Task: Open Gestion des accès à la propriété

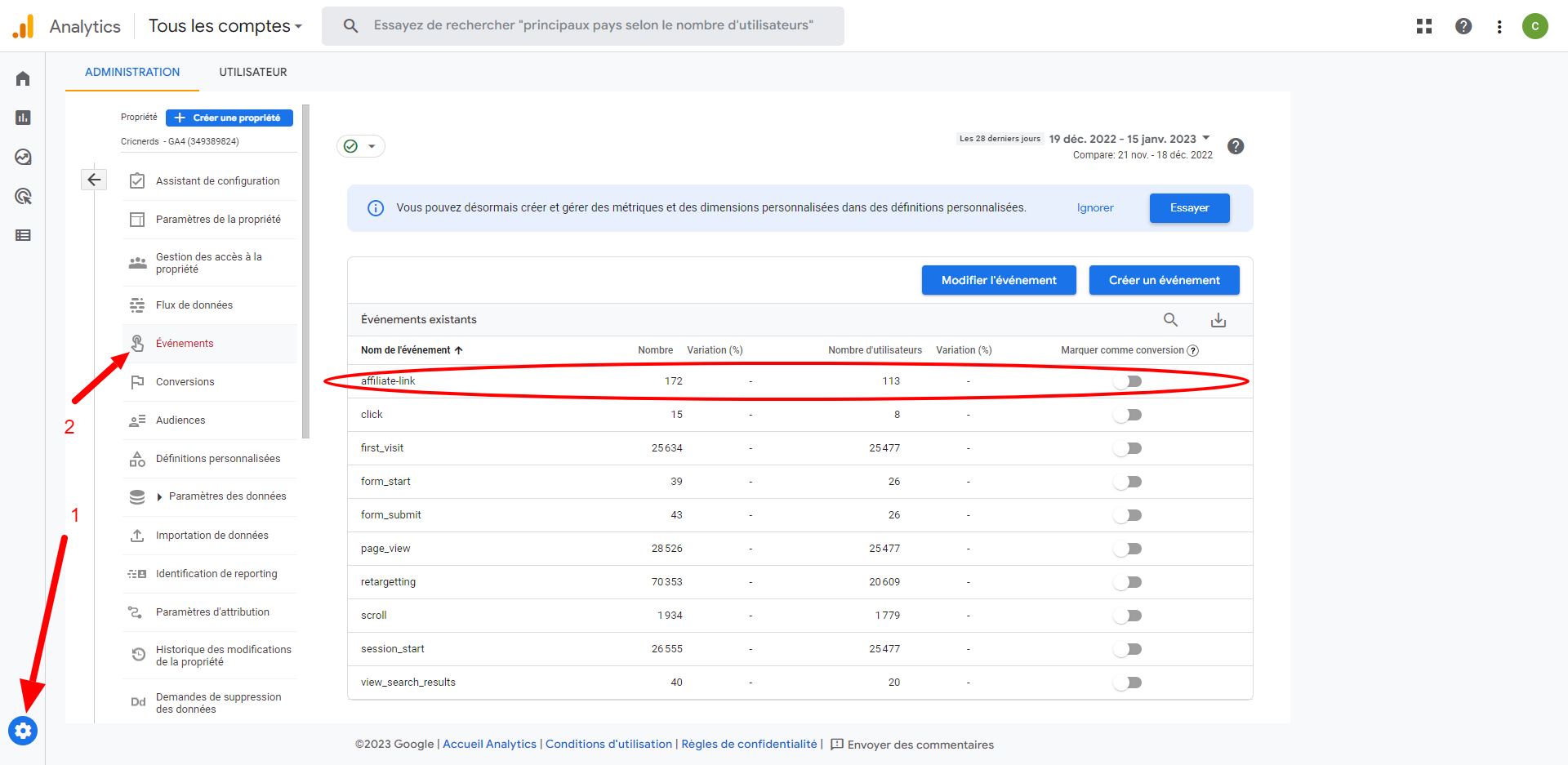Action: click(x=210, y=263)
